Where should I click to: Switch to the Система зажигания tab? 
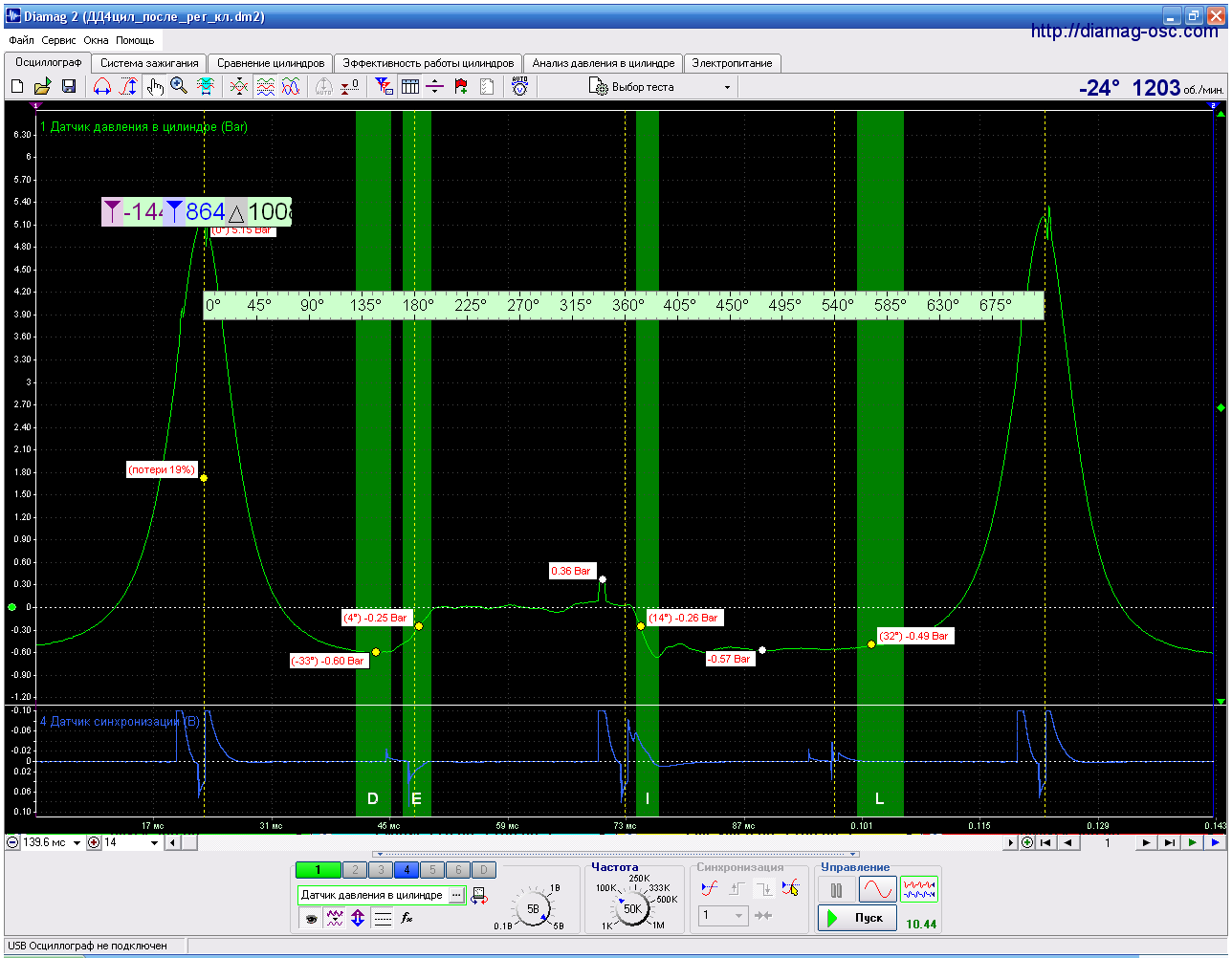tap(149, 63)
